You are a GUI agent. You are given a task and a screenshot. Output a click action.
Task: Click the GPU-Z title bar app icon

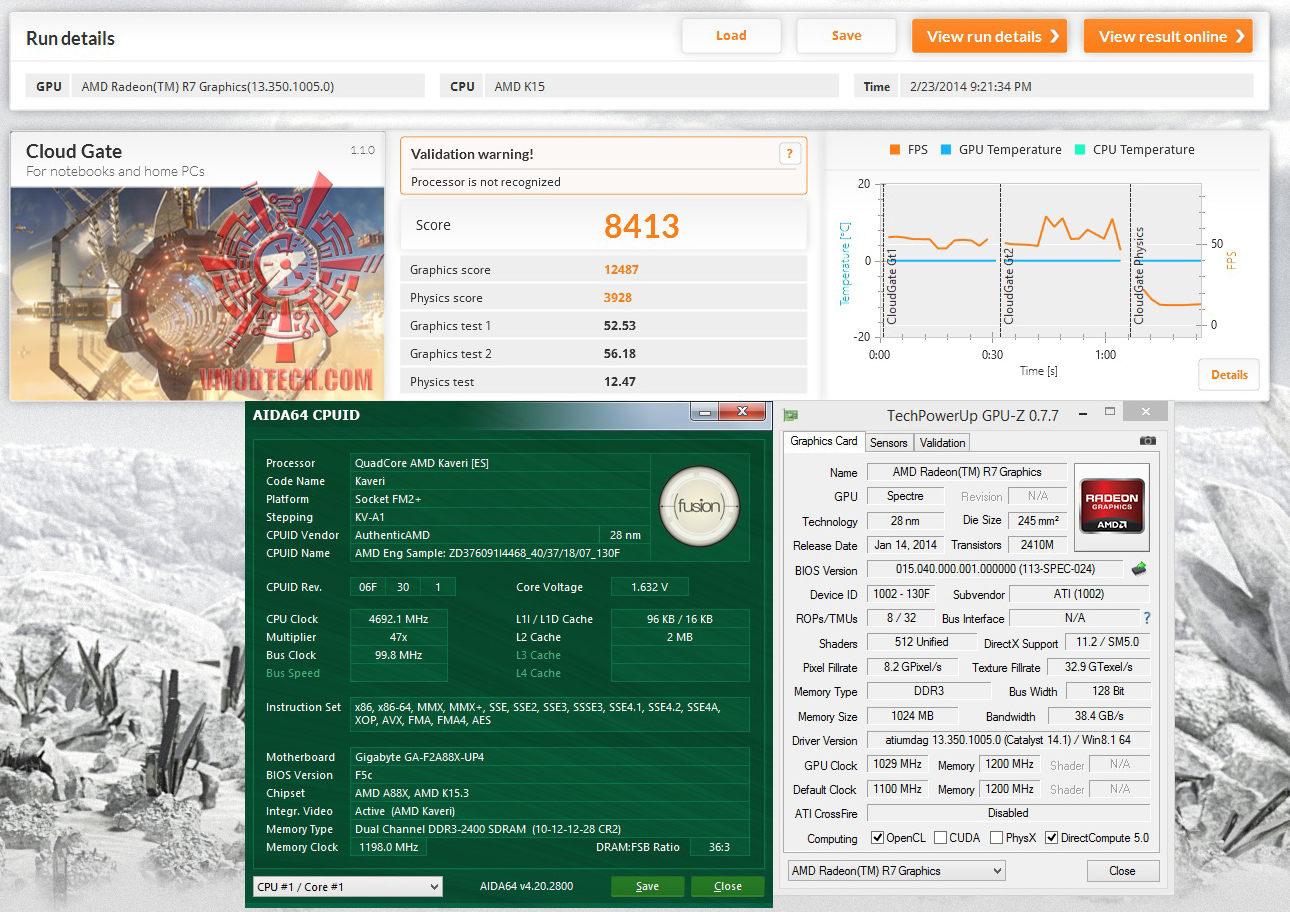[x=791, y=415]
